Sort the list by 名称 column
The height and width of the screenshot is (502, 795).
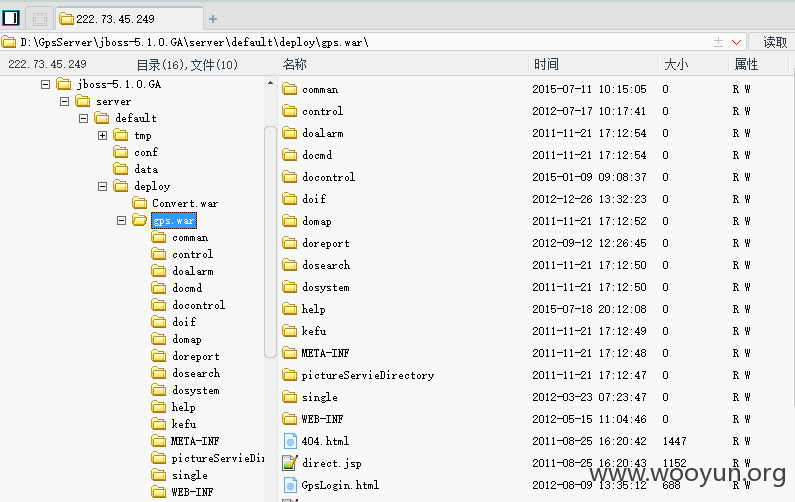pyautogui.click(x=294, y=64)
